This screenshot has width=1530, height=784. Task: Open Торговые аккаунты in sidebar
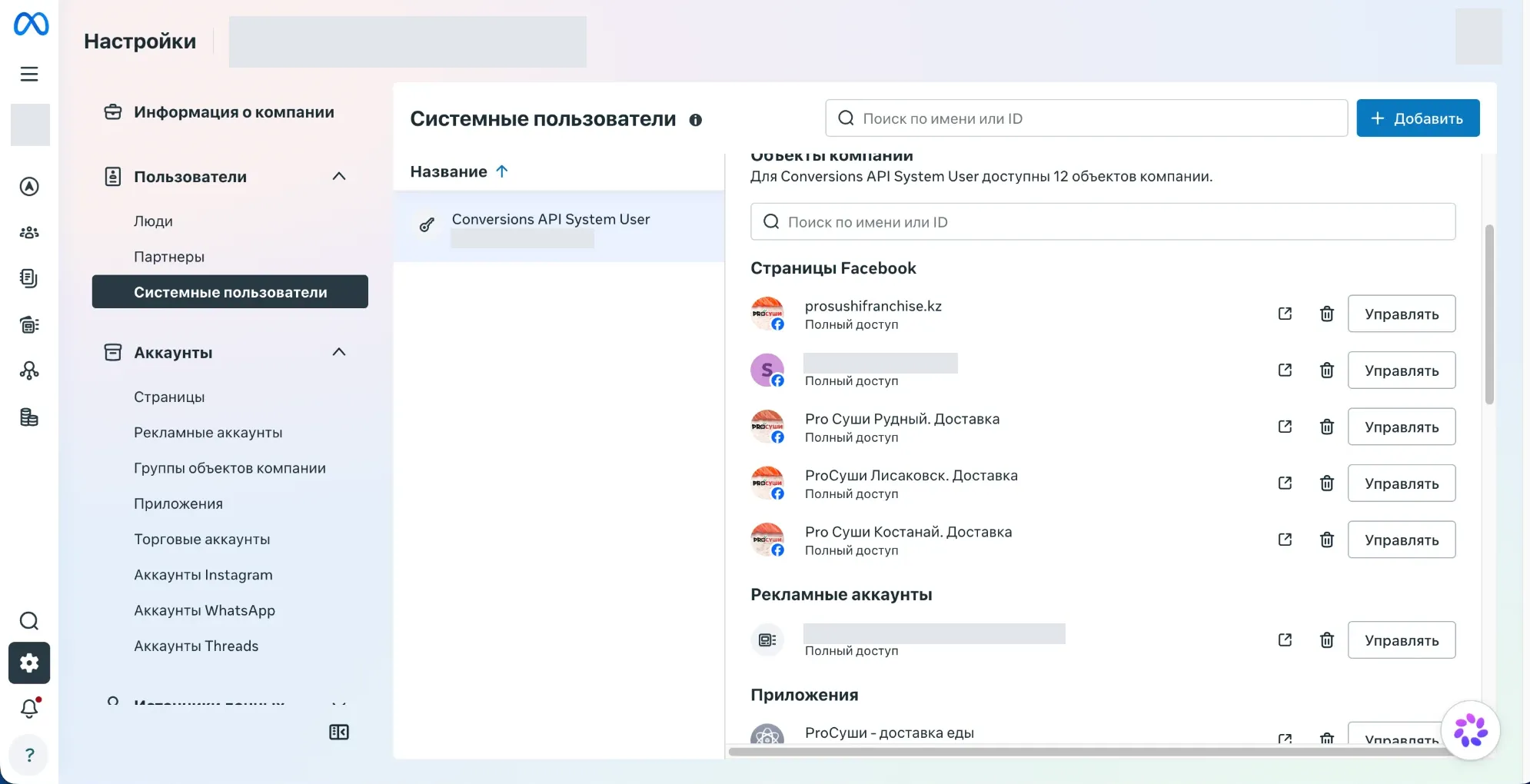[x=202, y=540]
